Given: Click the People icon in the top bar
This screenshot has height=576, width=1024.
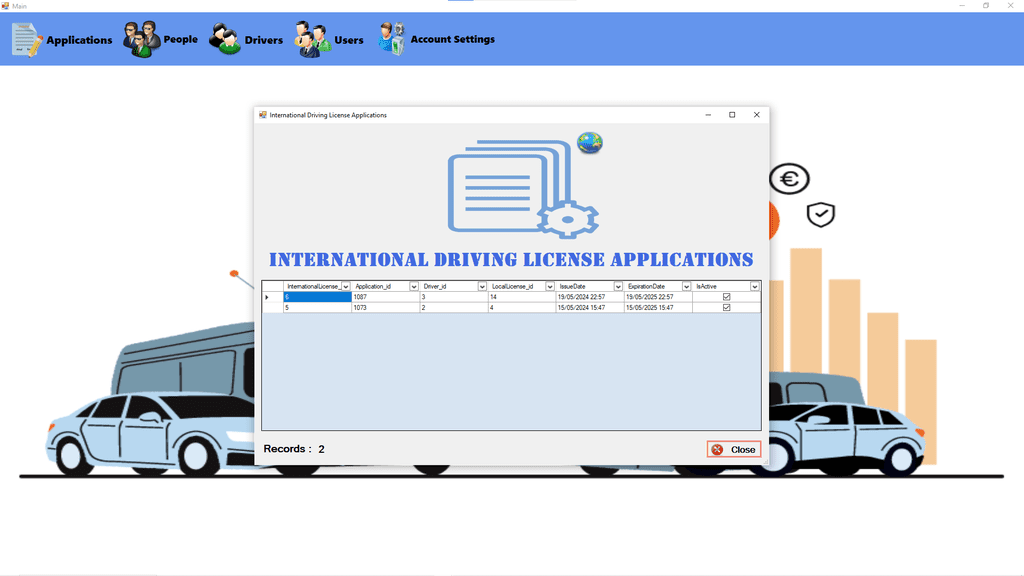Looking at the screenshot, I should tap(141, 39).
